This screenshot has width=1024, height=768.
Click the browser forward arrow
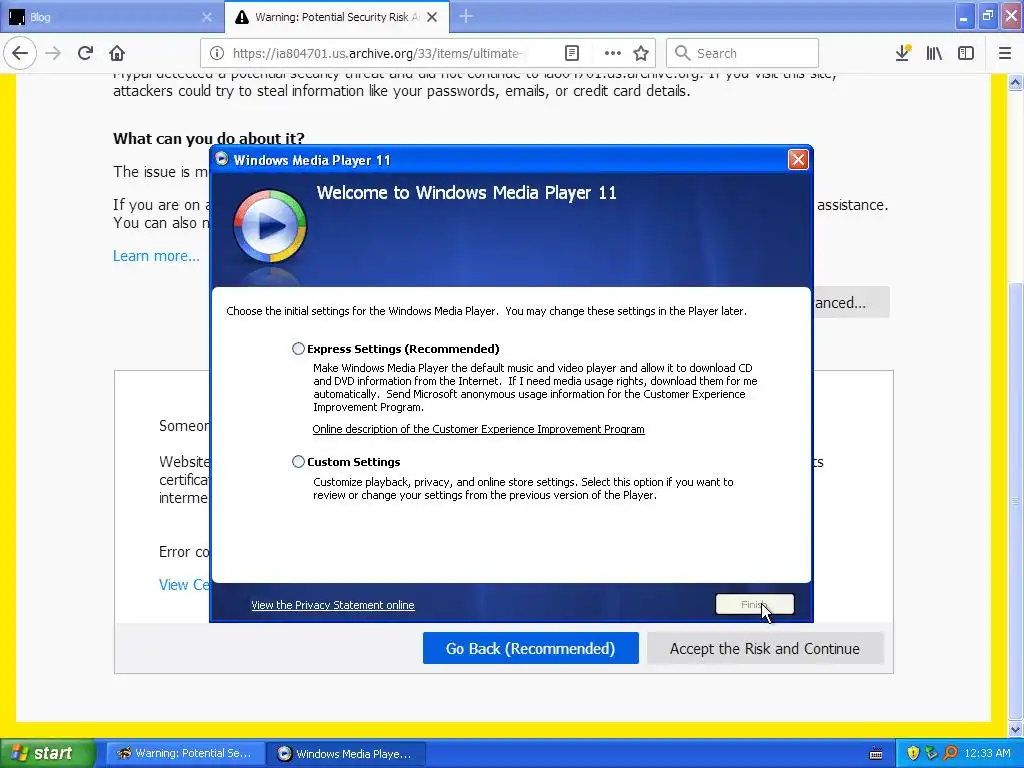(53, 53)
